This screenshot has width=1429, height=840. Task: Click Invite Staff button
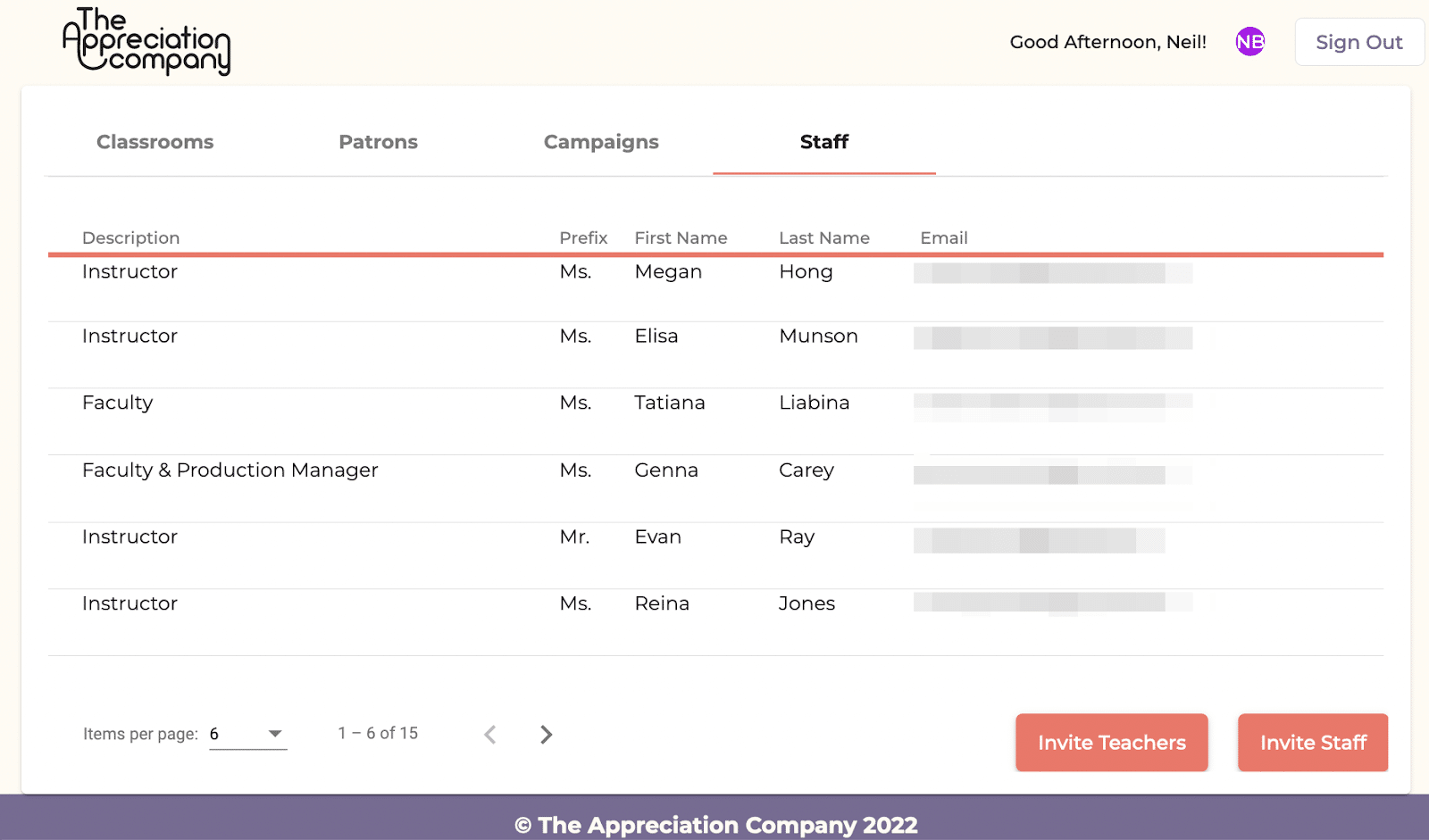pos(1313,742)
